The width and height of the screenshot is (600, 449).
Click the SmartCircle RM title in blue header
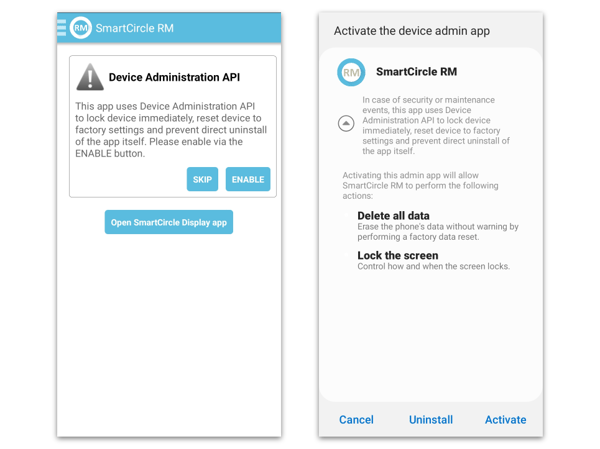[x=134, y=28]
